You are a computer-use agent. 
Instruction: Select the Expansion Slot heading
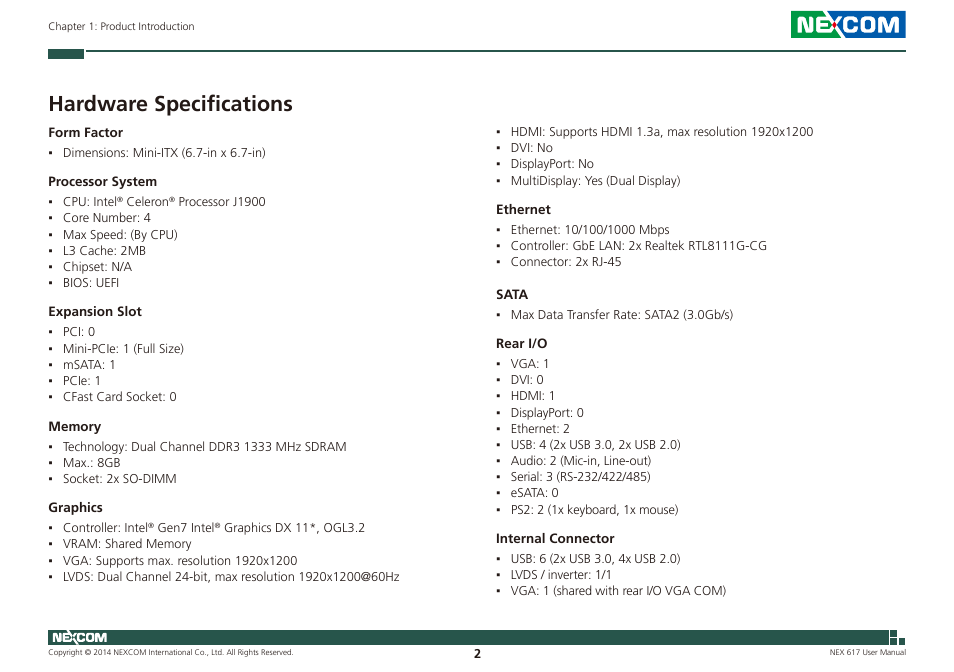coord(95,311)
